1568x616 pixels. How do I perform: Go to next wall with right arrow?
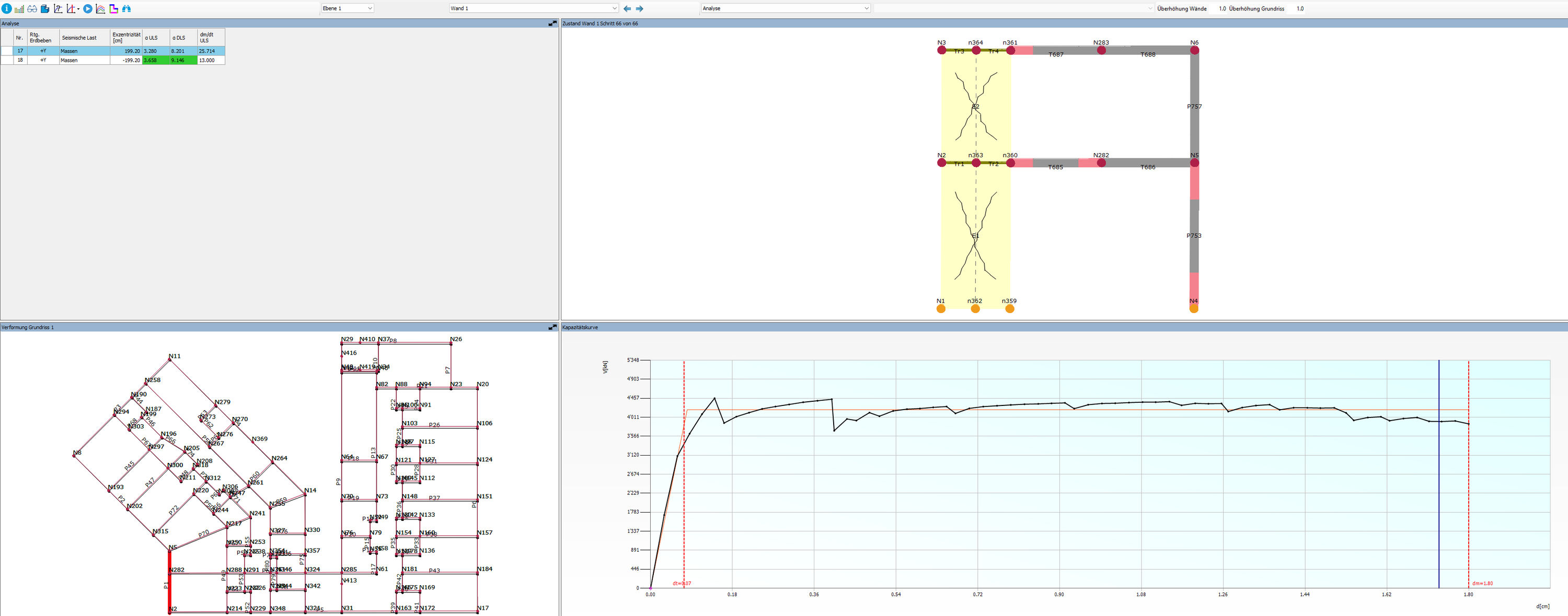coord(640,8)
